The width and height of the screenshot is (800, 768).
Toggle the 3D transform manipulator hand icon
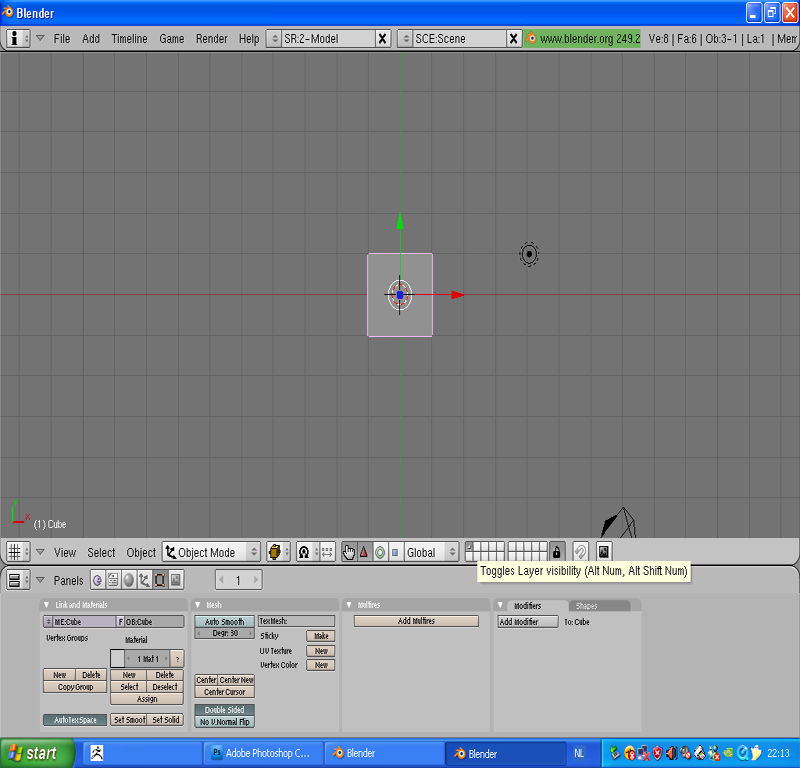point(349,552)
